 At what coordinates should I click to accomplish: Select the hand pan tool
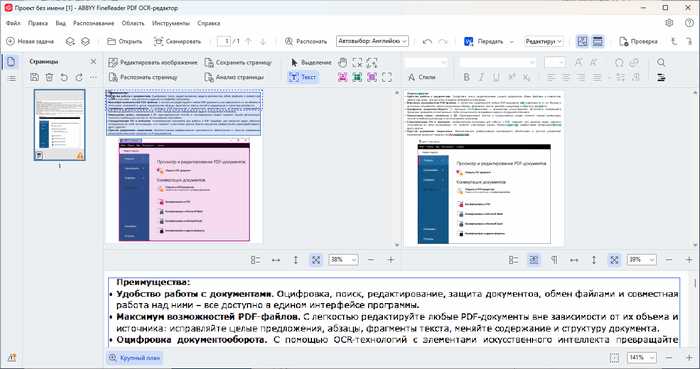[342, 62]
